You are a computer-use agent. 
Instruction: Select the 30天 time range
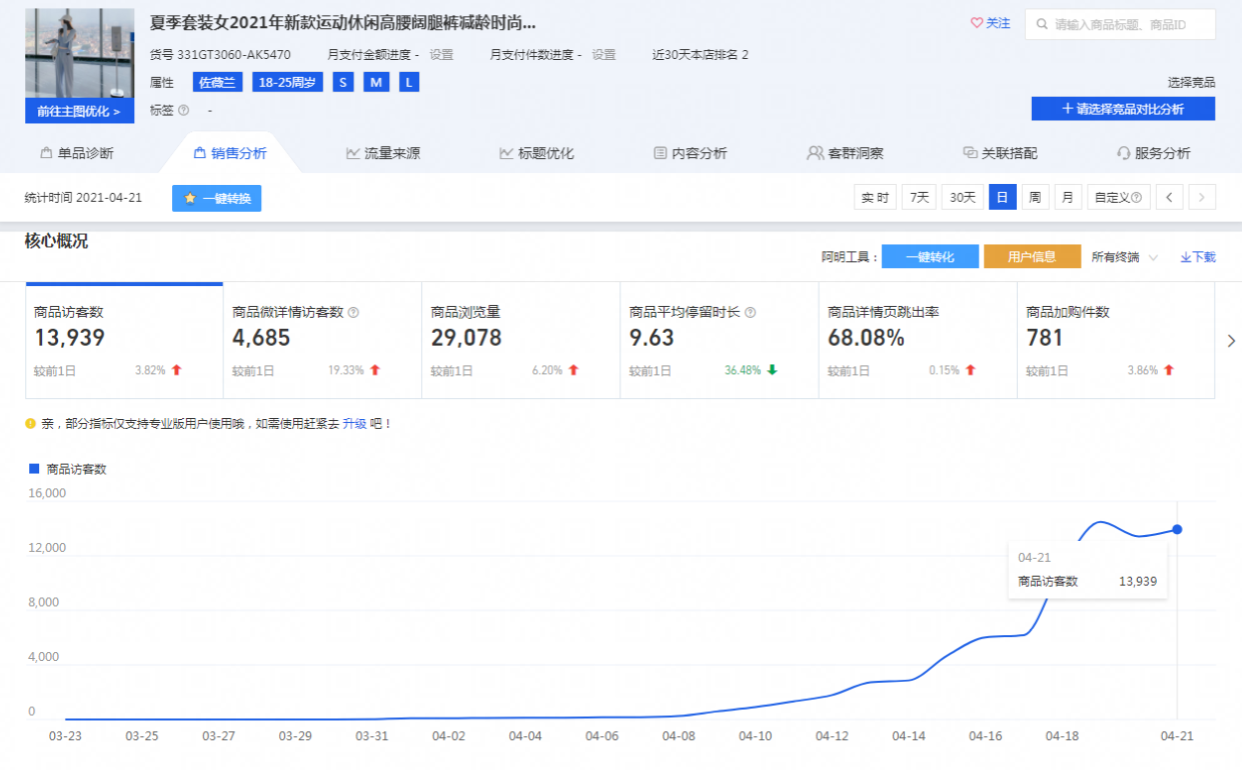962,197
